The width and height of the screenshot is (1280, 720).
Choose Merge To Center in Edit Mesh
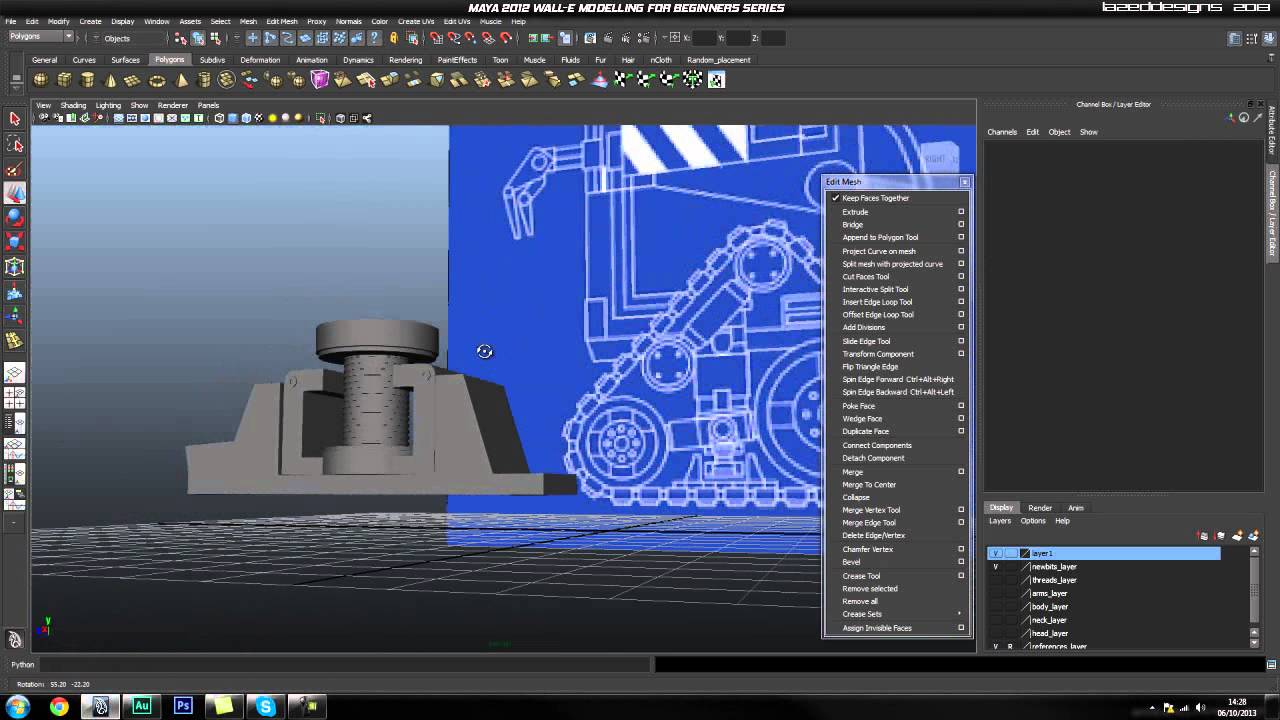tap(869, 485)
